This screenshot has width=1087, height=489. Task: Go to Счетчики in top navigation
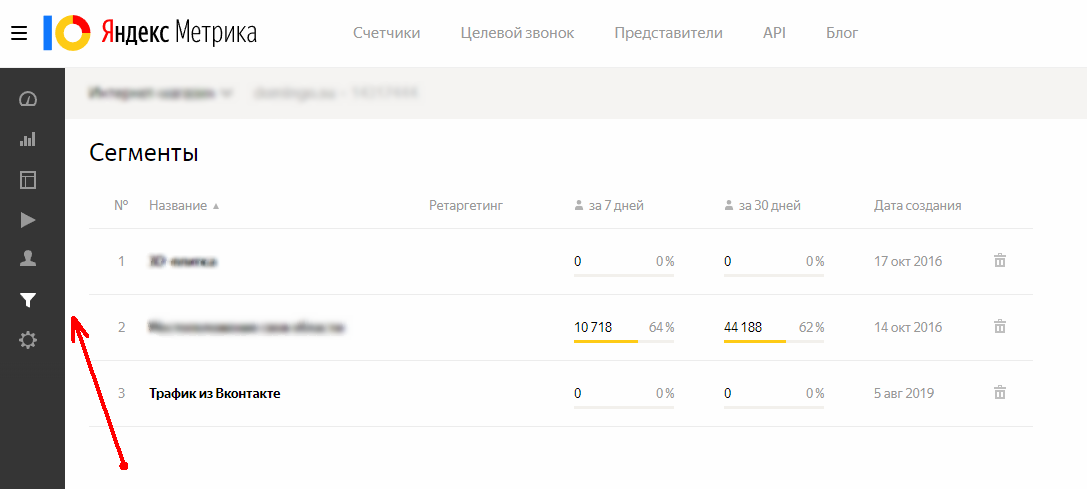(x=387, y=33)
